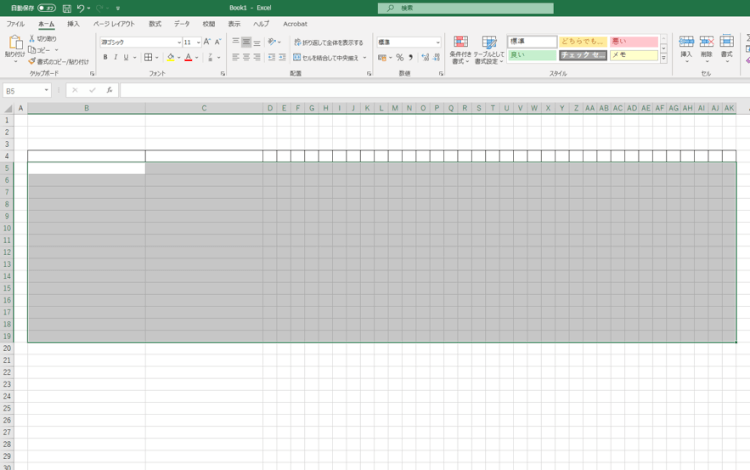Open the font name dropdown (游ゴシック)
Screen dimensions: 750x470
[139, 42]
